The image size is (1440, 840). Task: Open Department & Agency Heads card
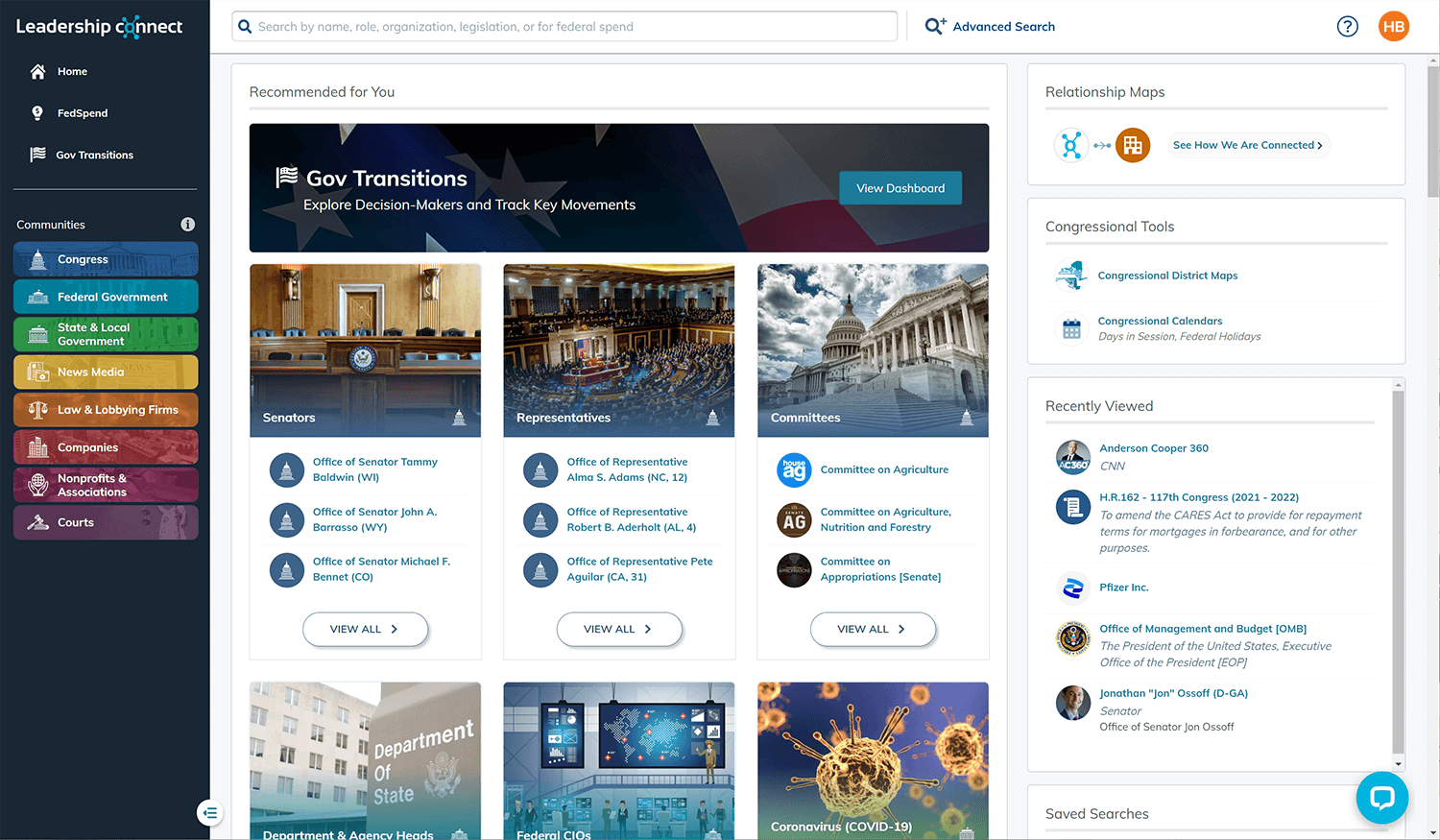click(365, 761)
